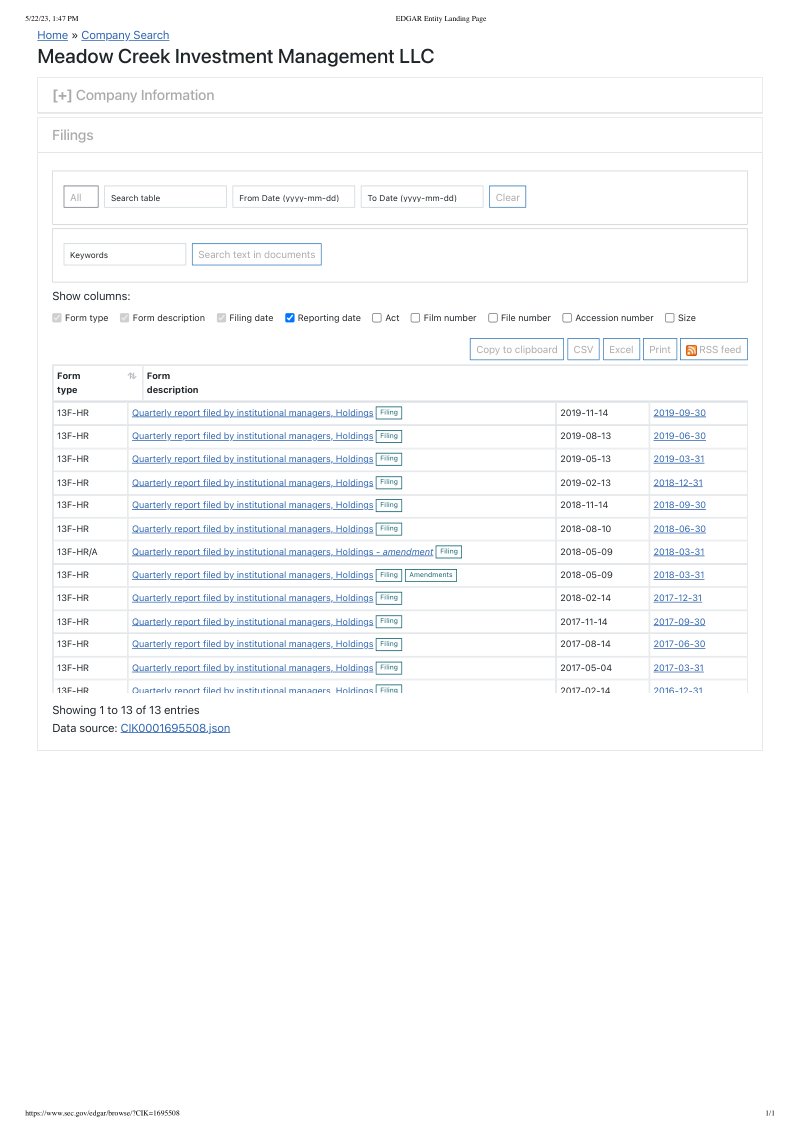Open the All form filter dropdown
Screen dimensions: 800x1132
pyautogui.click(x=81, y=197)
